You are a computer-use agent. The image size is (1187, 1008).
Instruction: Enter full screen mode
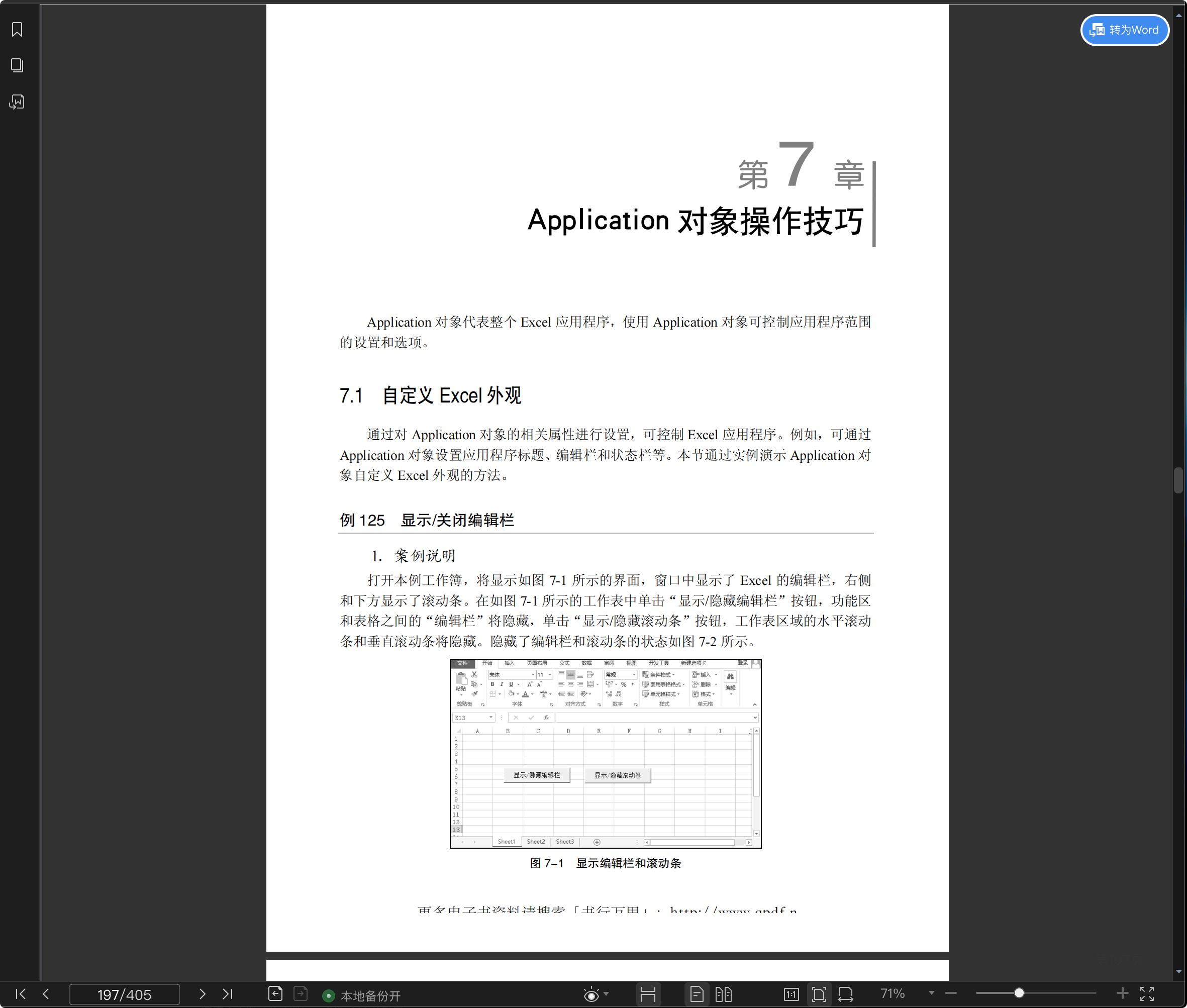1147,994
